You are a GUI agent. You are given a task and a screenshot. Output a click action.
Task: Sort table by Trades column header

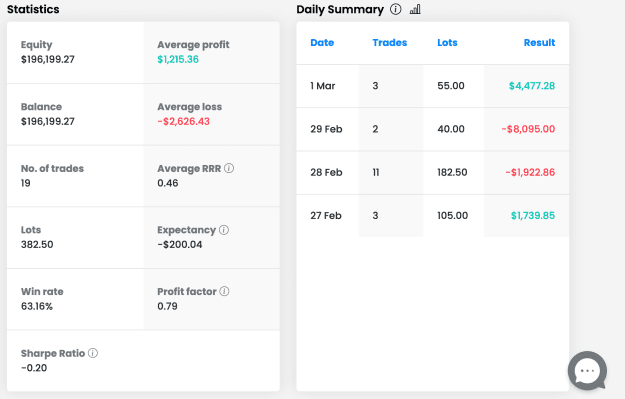point(389,43)
